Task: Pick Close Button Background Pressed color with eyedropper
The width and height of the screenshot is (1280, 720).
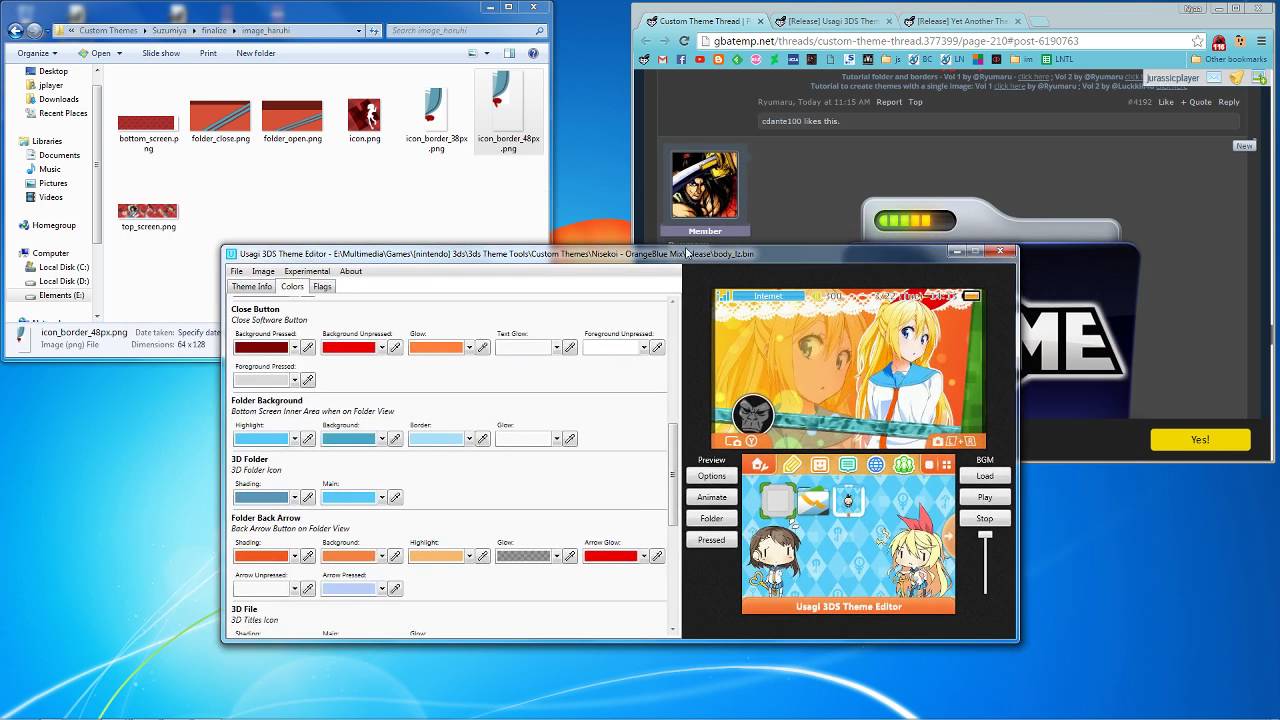Action: pyautogui.click(x=308, y=348)
